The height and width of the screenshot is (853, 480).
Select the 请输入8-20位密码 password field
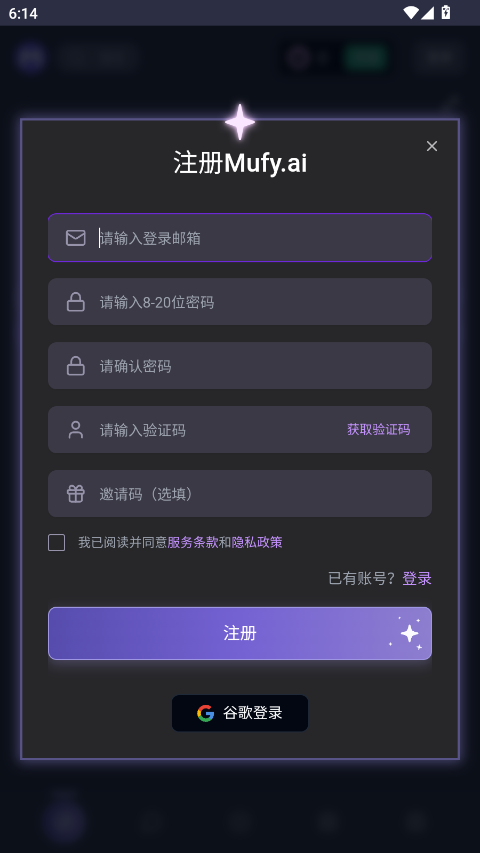(x=240, y=302)
